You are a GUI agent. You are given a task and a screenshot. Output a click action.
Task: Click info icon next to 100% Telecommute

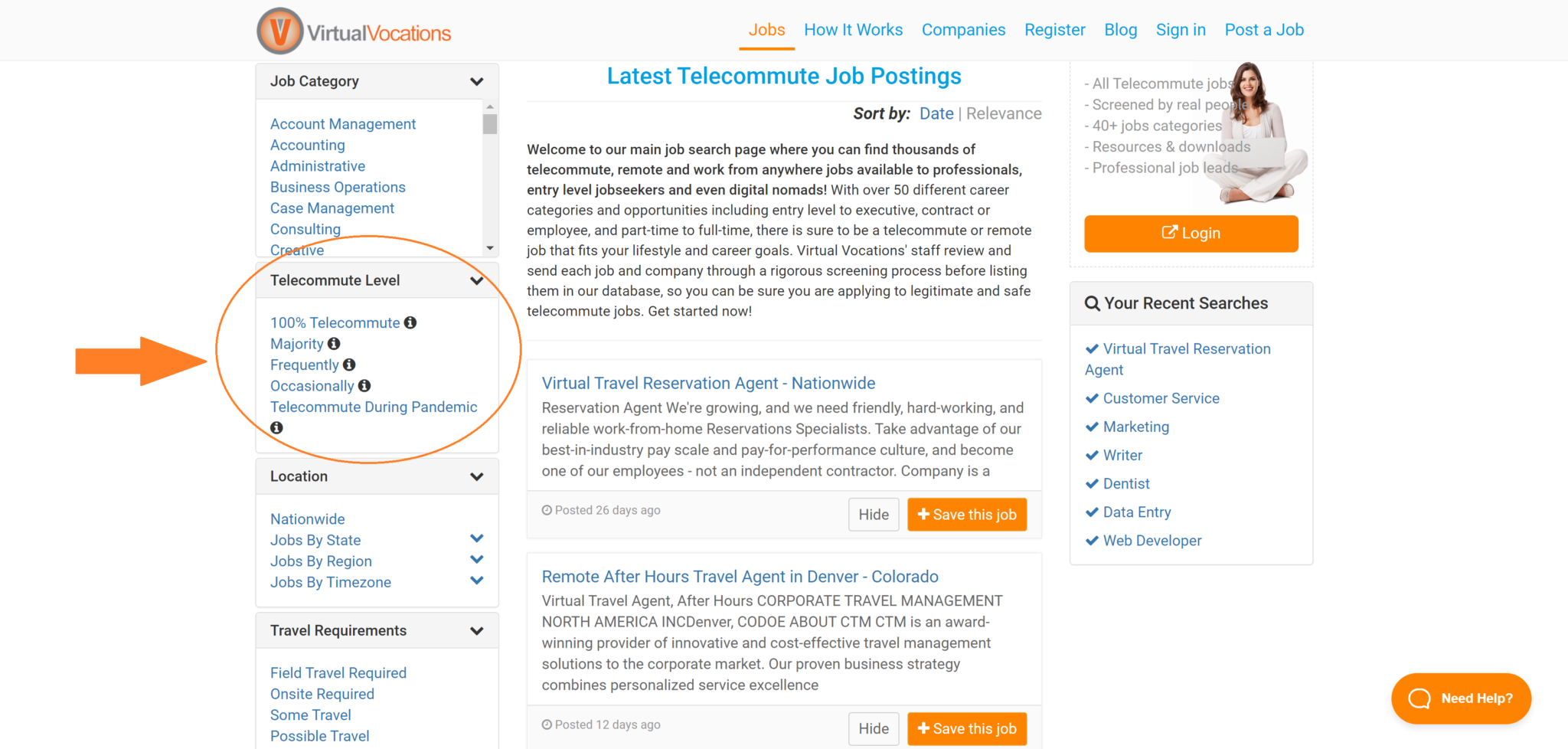[x=410, y=322]
